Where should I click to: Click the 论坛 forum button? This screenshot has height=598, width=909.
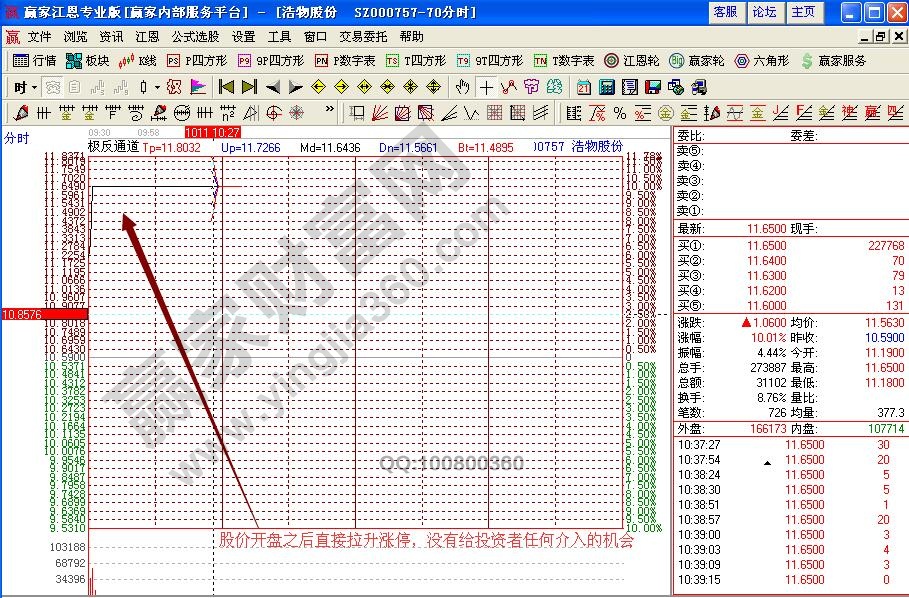coord(764,12)
